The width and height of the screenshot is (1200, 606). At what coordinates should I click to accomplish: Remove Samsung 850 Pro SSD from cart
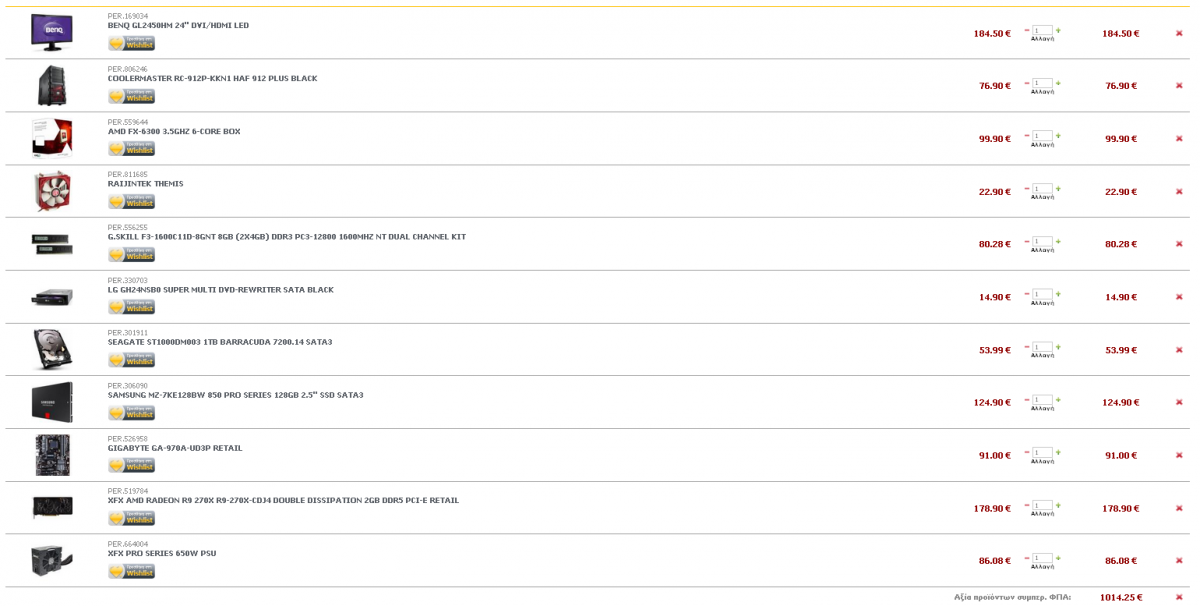pyautogui.click(x=1179, y=402)
